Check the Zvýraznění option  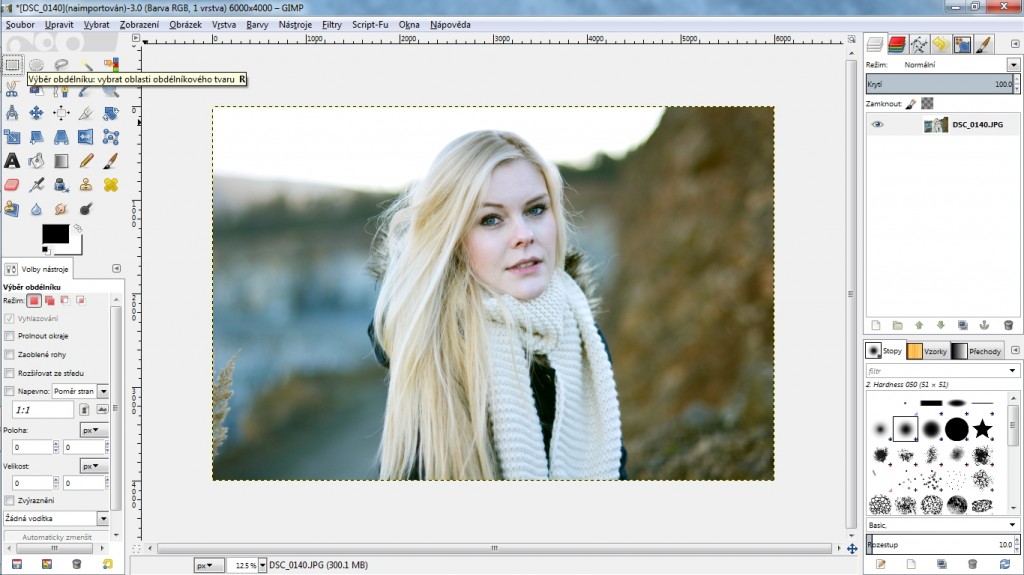tap(9, 501)
